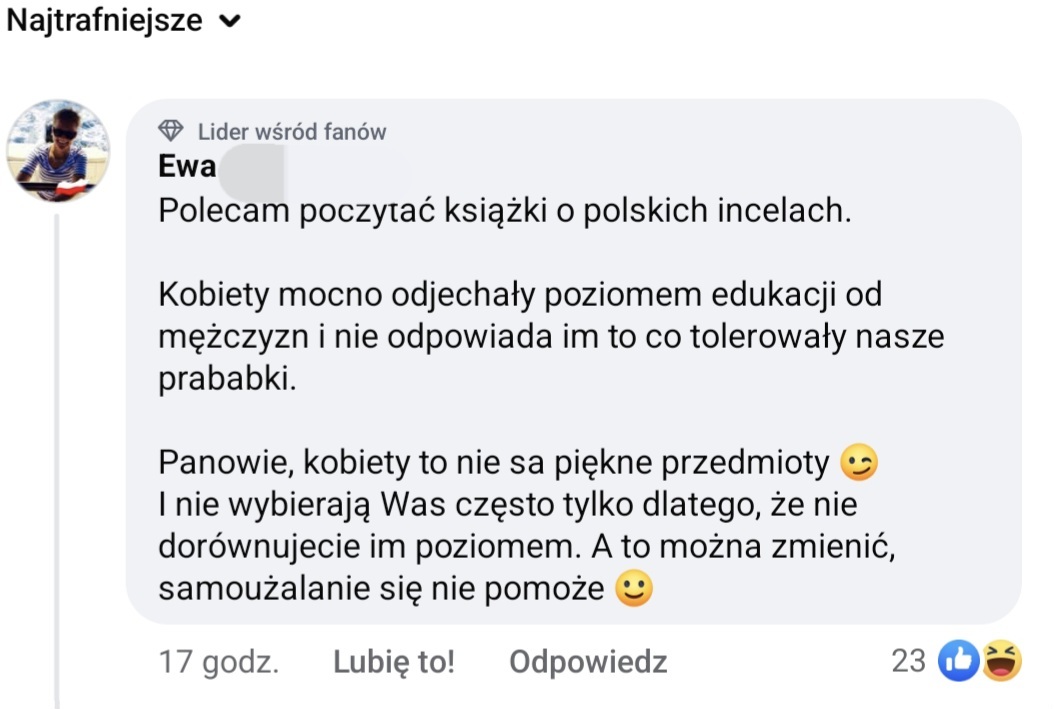Open the Najtrafniejsze comment sorting menu
This screenshot has height=709, width=1054.
click(x=105, y=20)
